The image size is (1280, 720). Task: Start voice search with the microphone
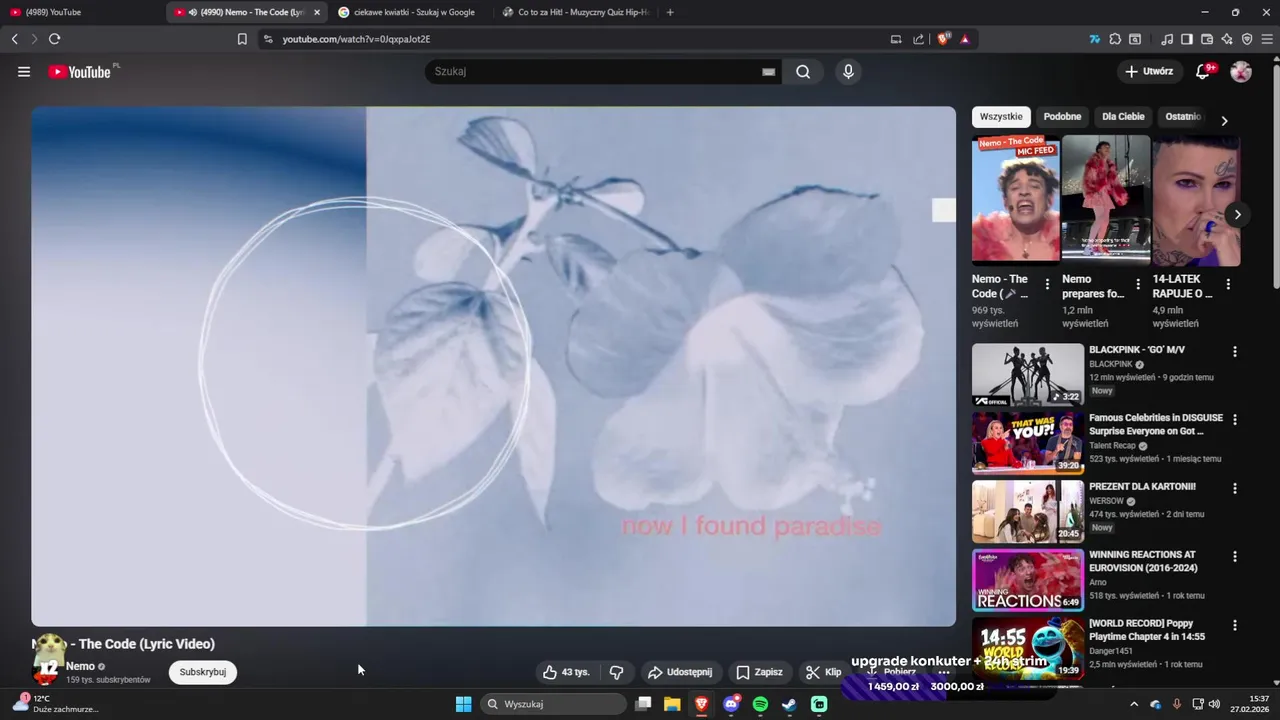(x=848, y=72)
